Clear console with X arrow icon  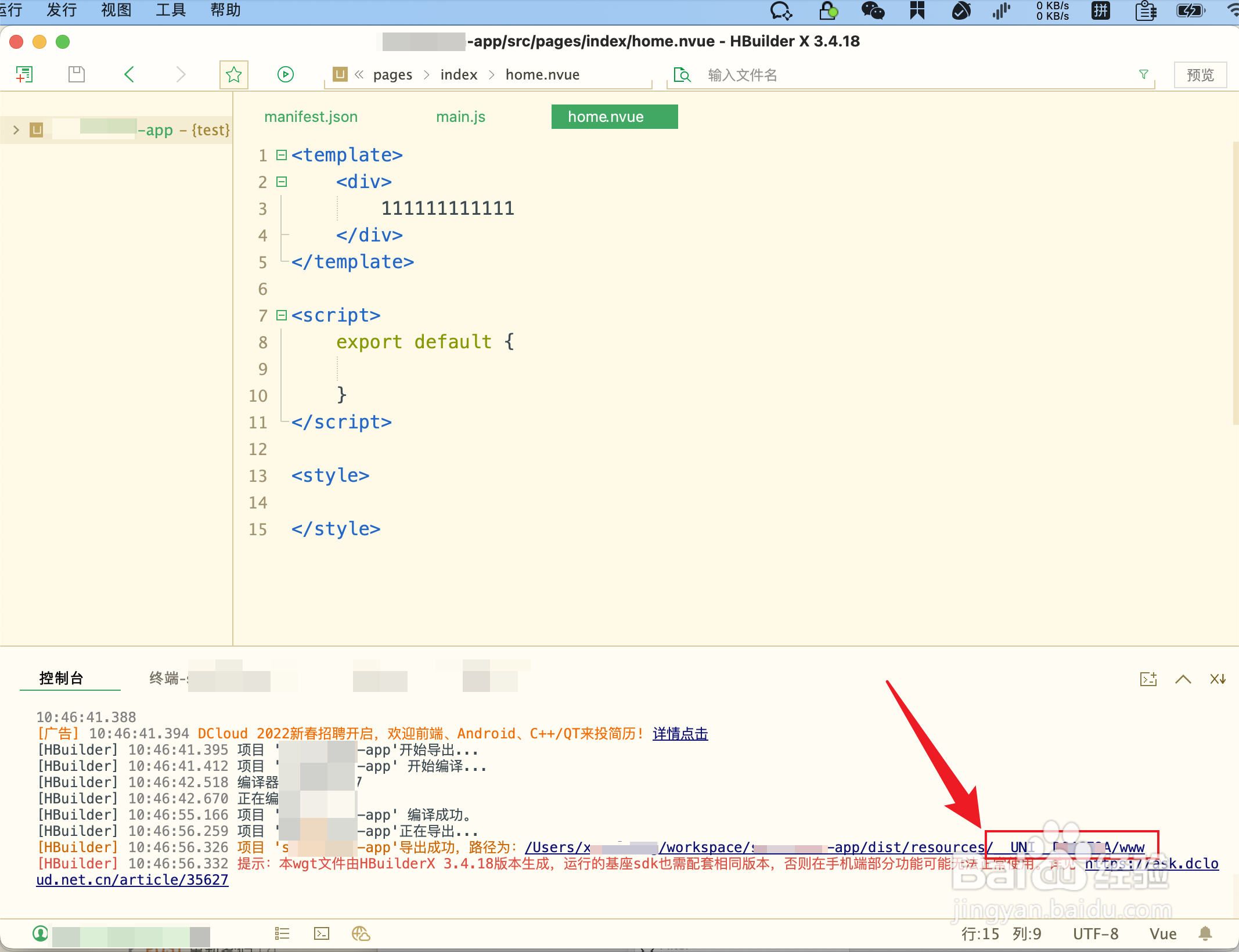click(1218, 679)
